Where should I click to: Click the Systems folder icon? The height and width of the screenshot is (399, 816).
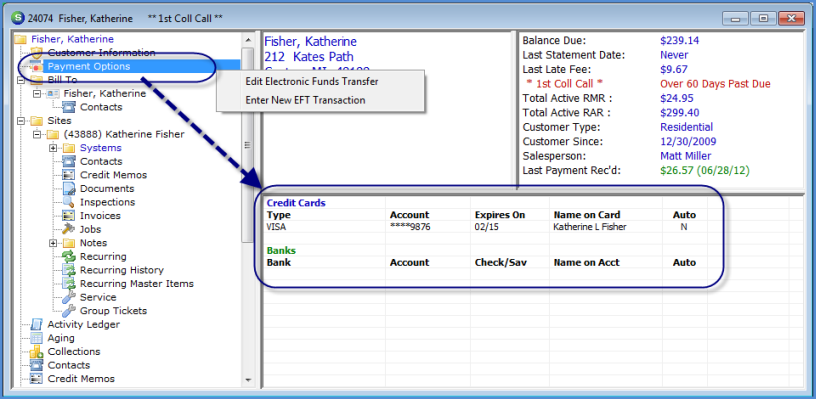pyautogui.click(x=69, y=148)
